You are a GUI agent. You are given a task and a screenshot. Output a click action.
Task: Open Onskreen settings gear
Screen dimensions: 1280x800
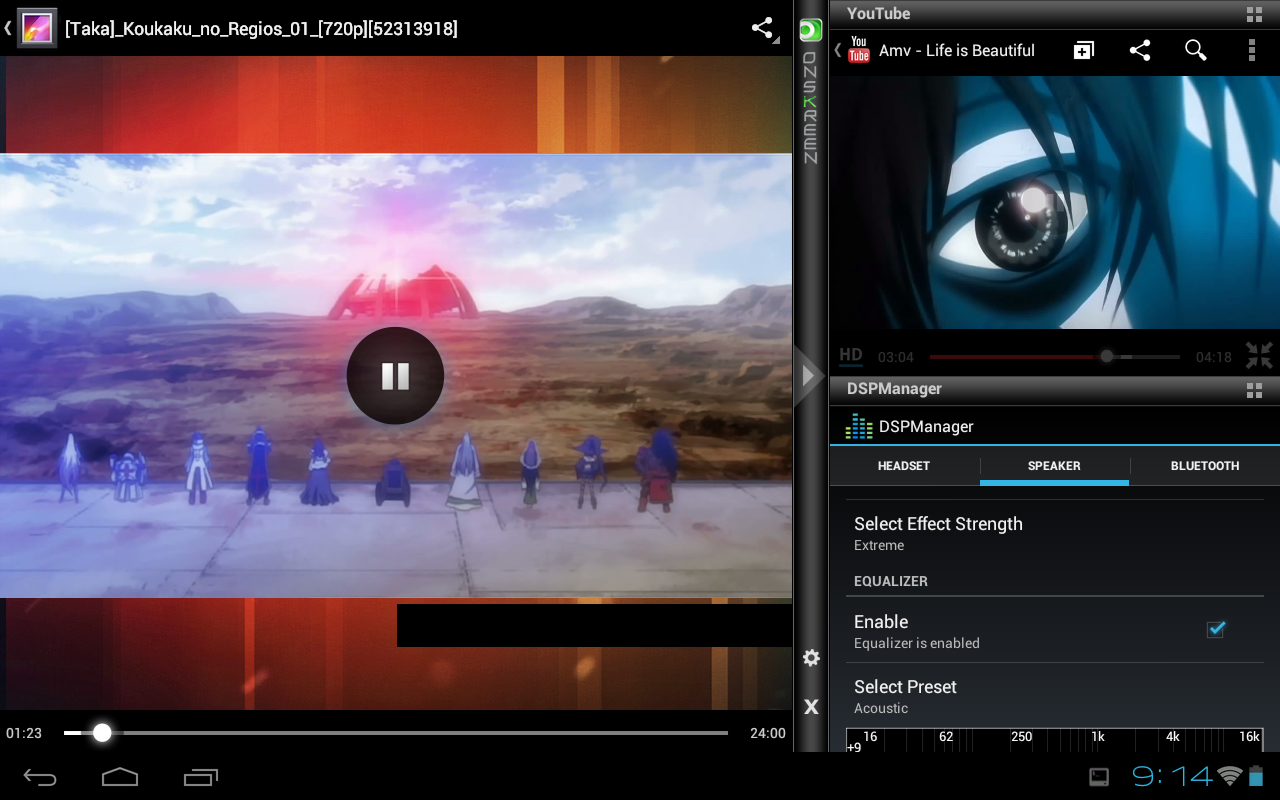[x=811, y=658]
